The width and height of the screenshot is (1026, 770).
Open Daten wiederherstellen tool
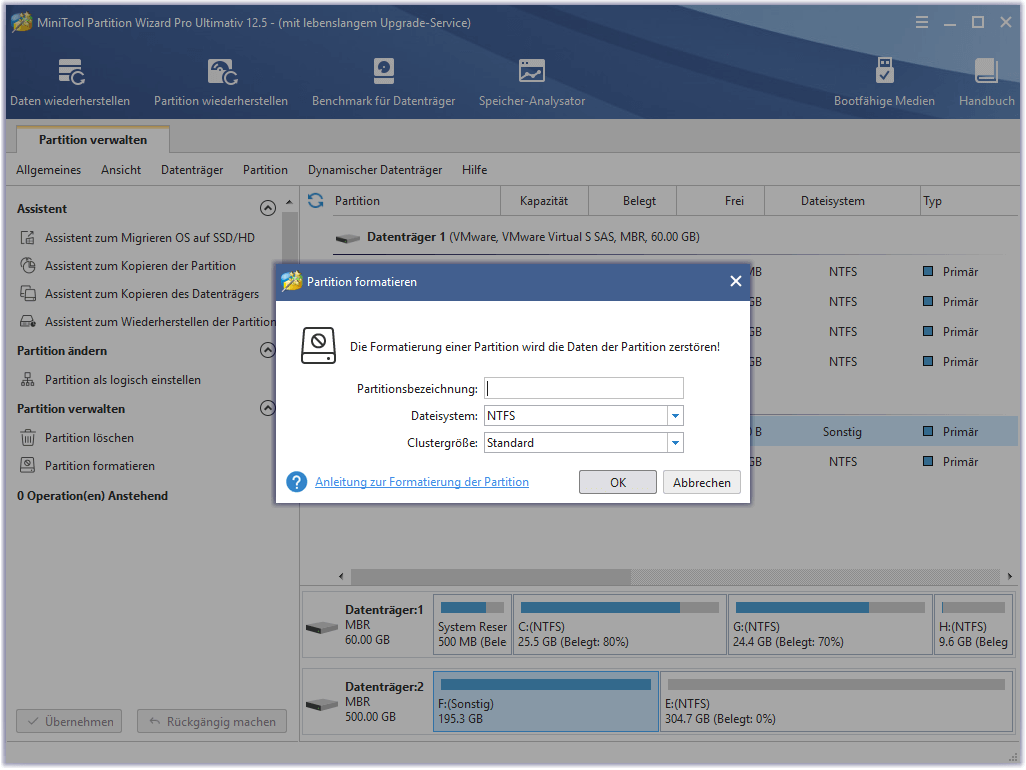tap(70, 82)
